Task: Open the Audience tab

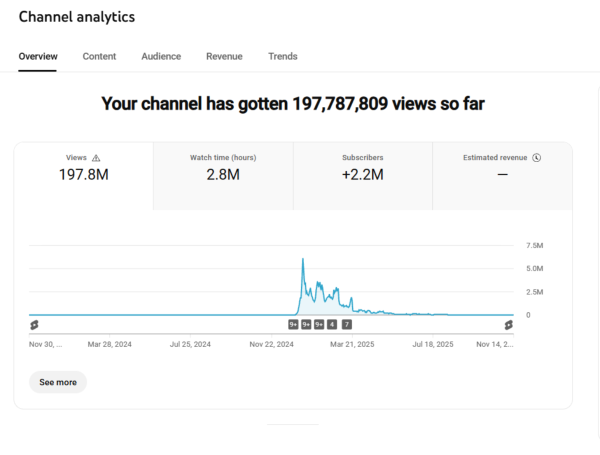Action: click(x=161, y=57)
